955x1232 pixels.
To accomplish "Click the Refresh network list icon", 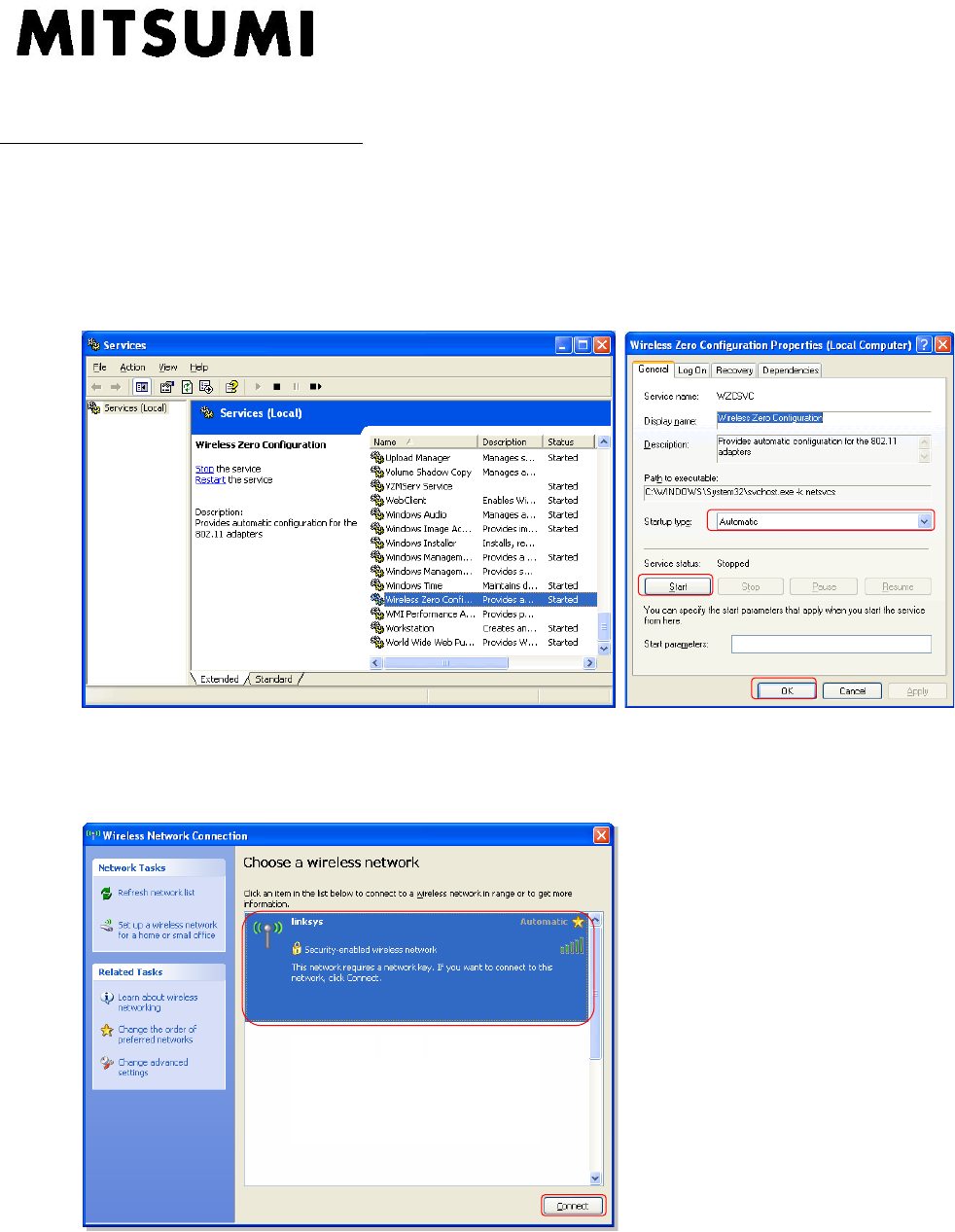I will 107,893.
